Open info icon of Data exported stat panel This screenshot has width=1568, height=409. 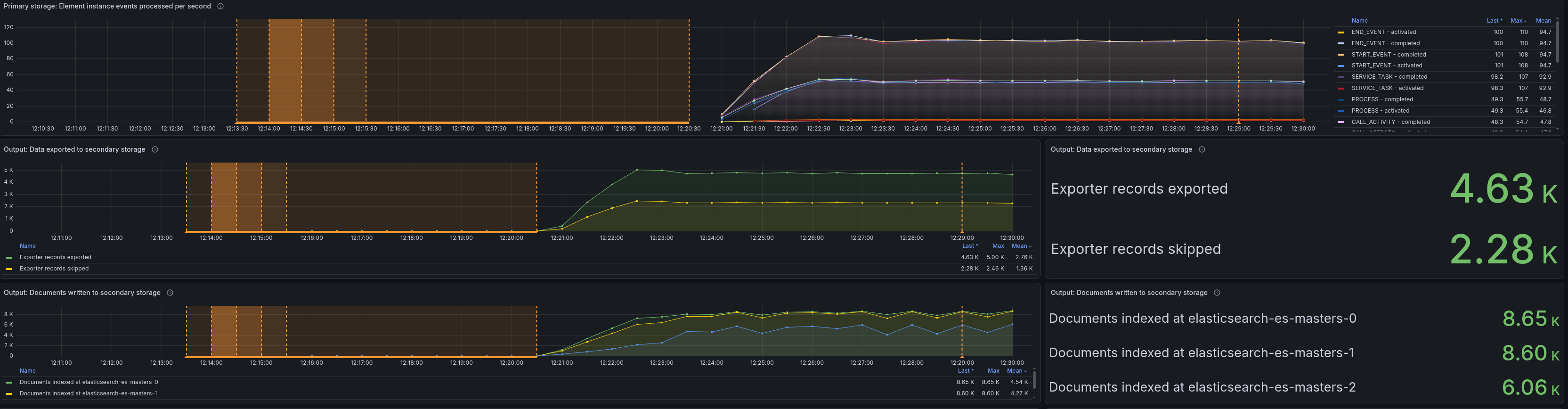[1202, 149]
